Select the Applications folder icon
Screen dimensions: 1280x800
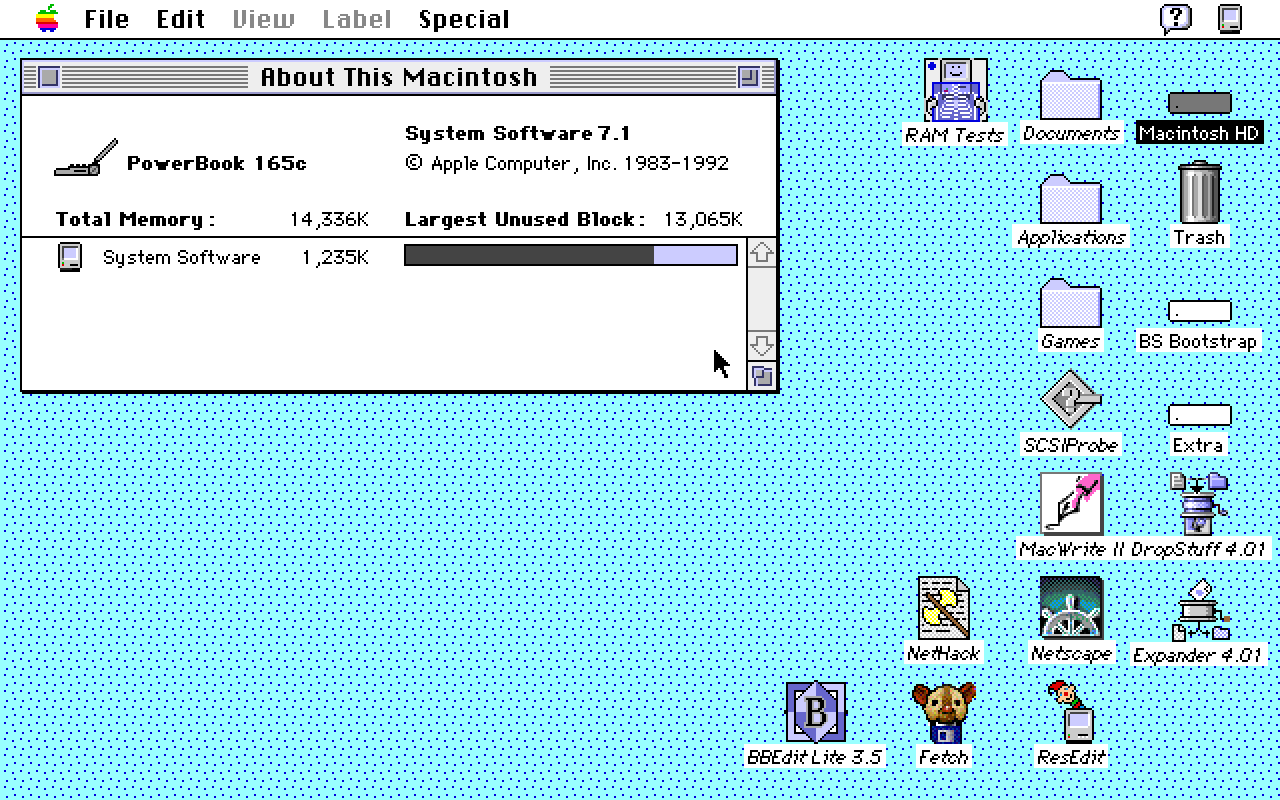(x=1070, y=199)
